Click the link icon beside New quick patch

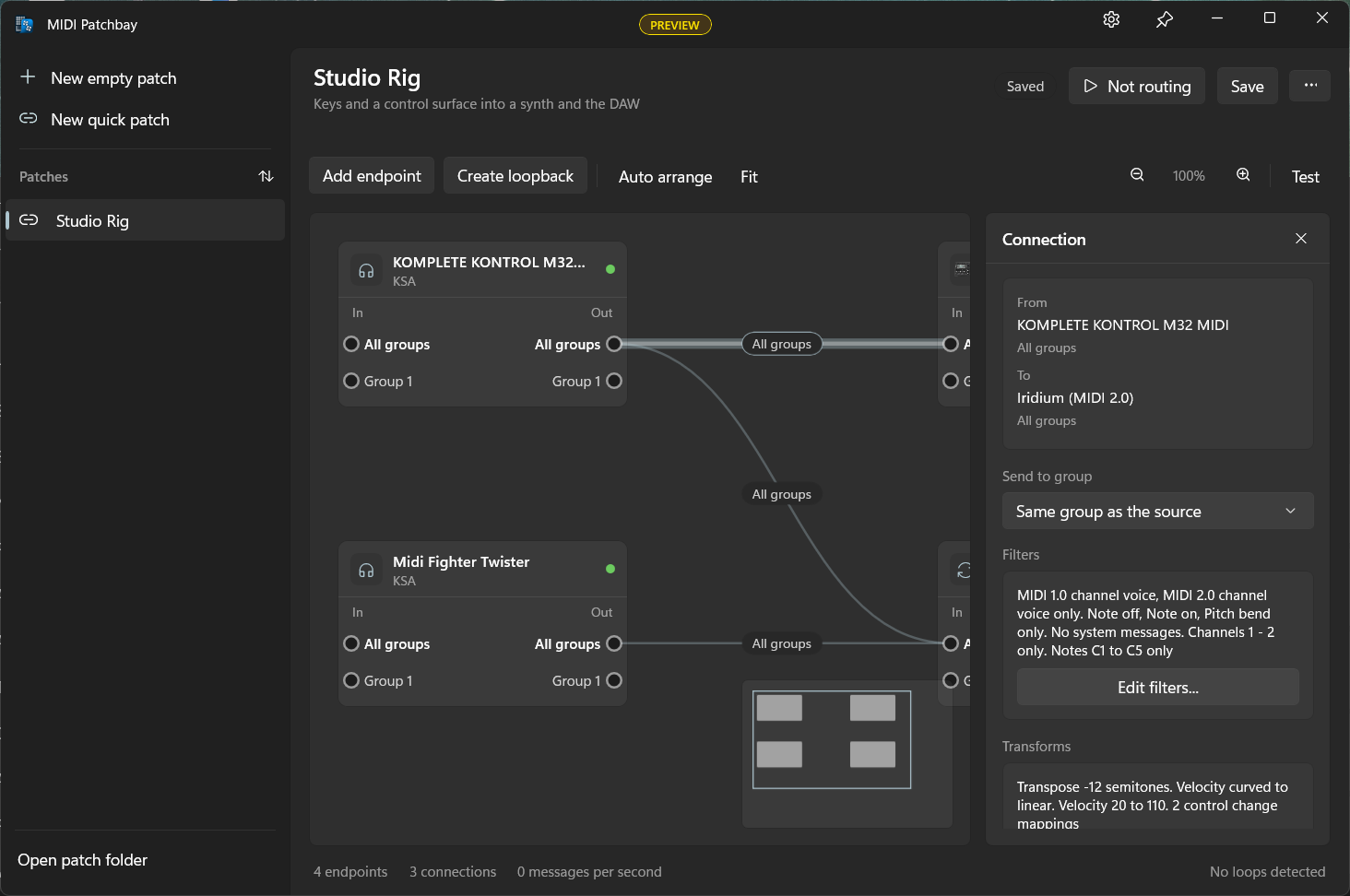[29, 119]
